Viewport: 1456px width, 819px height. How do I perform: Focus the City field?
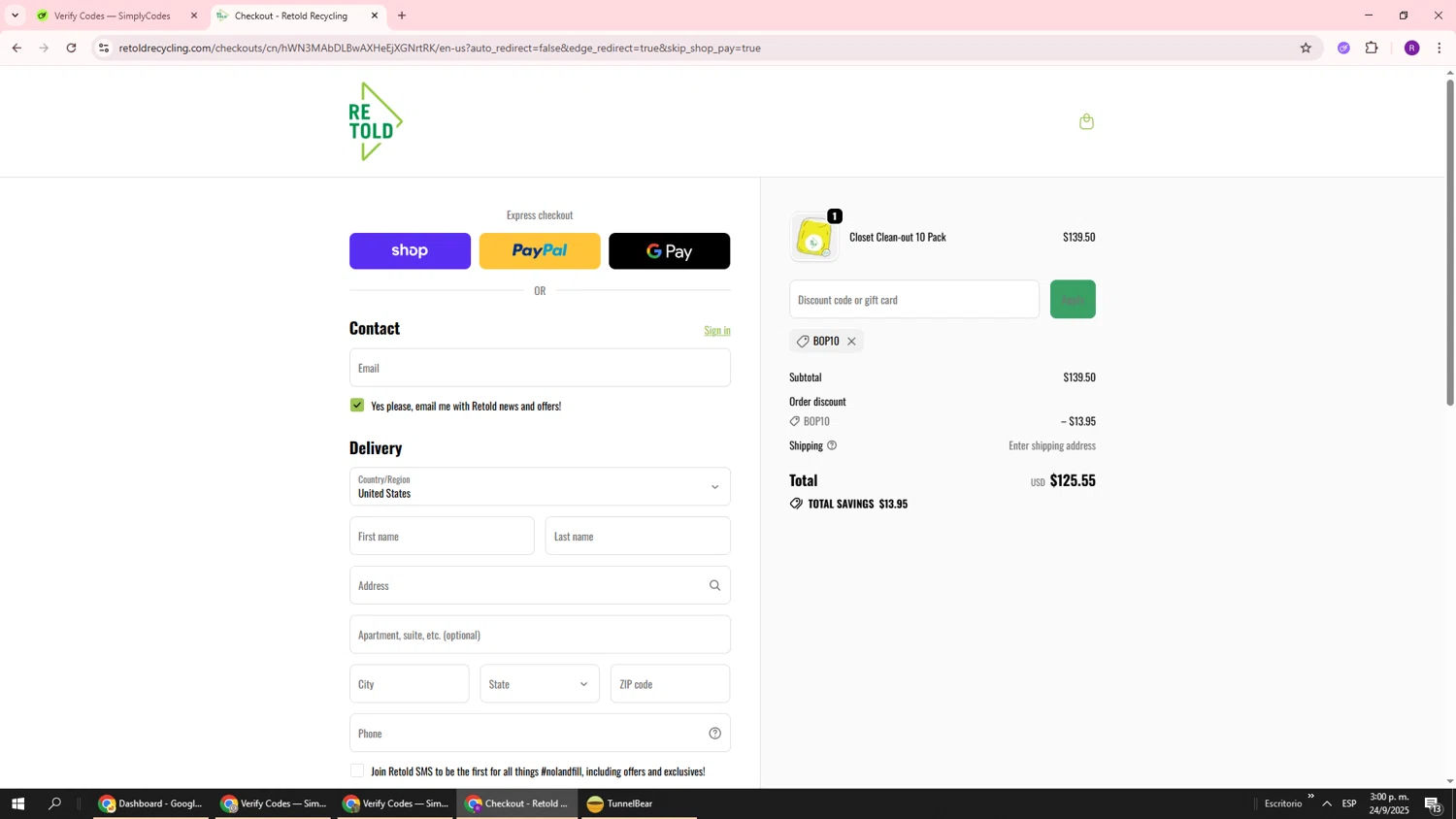(x=409, y=684)
